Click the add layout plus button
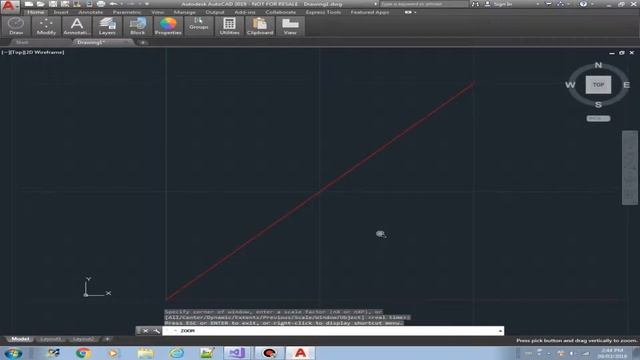Image resolution: width=640 pixels, height=360 pixels. tap(107, 339)
